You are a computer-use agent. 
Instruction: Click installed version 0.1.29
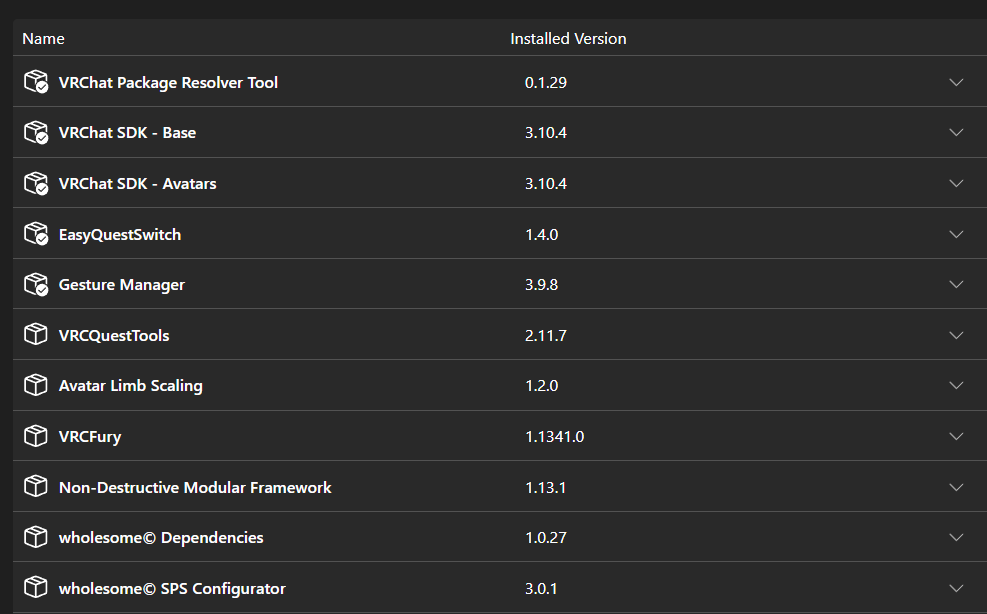point(546,82)
